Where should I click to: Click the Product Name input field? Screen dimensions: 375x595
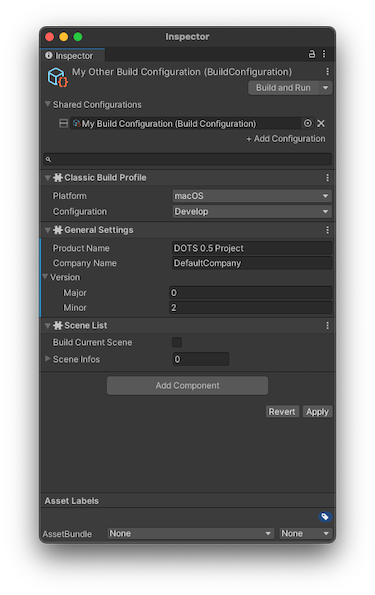click(x=252, y=248)
